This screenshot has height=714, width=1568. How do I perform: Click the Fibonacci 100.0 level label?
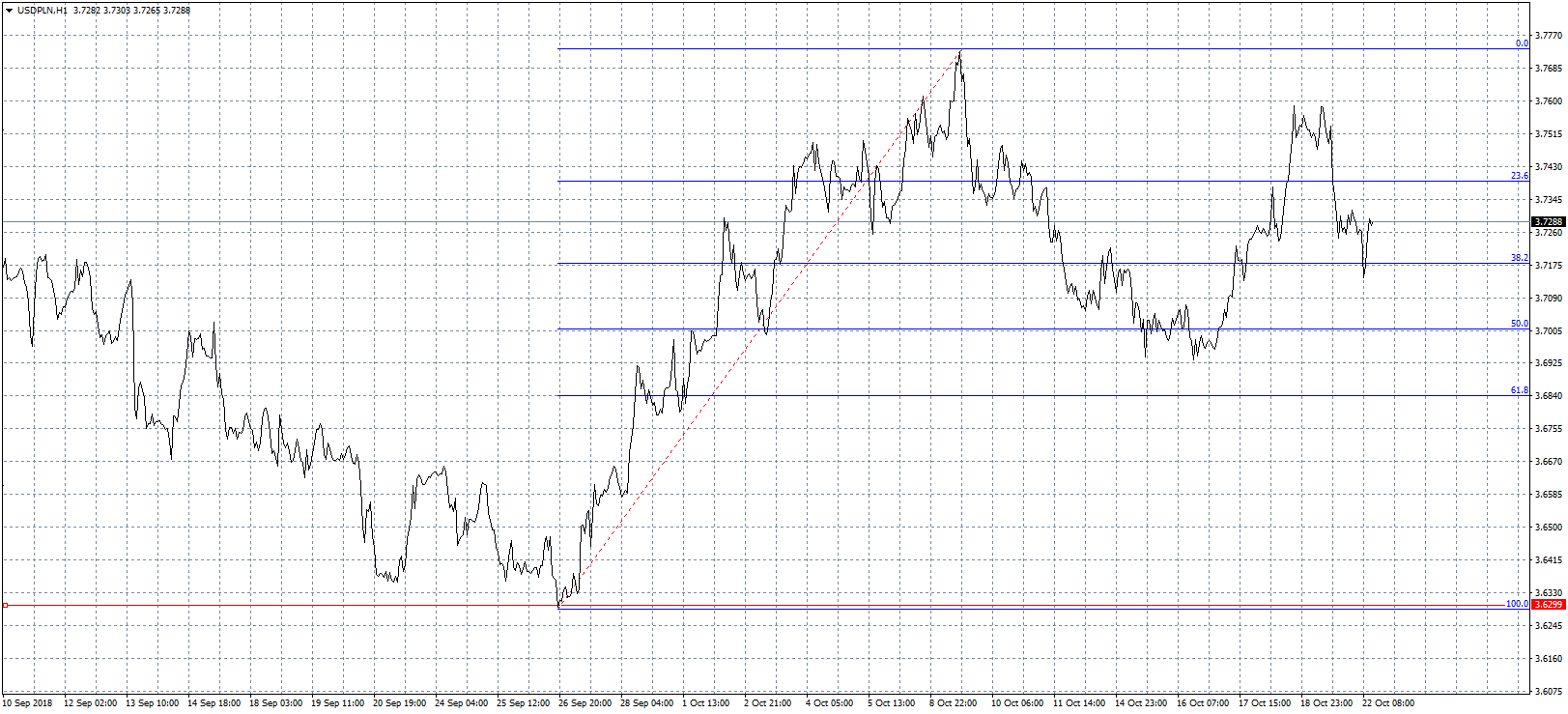pos(1517,604)
